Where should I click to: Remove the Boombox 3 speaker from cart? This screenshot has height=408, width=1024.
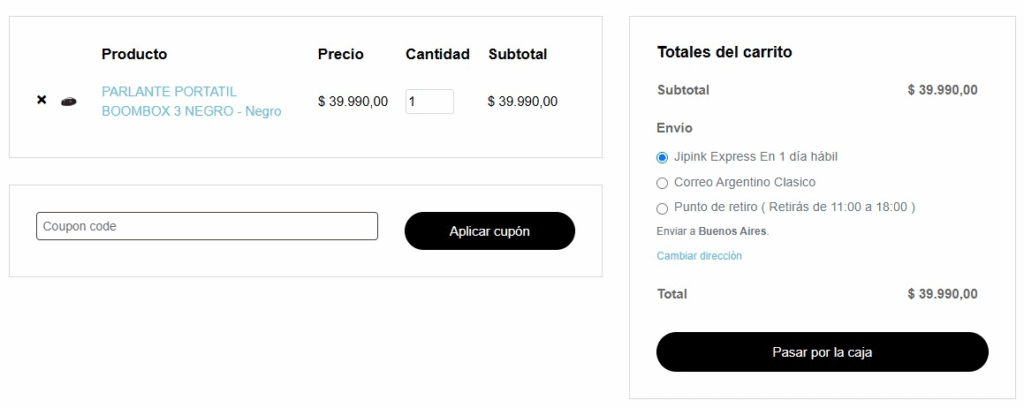click(x=42, y=100)
